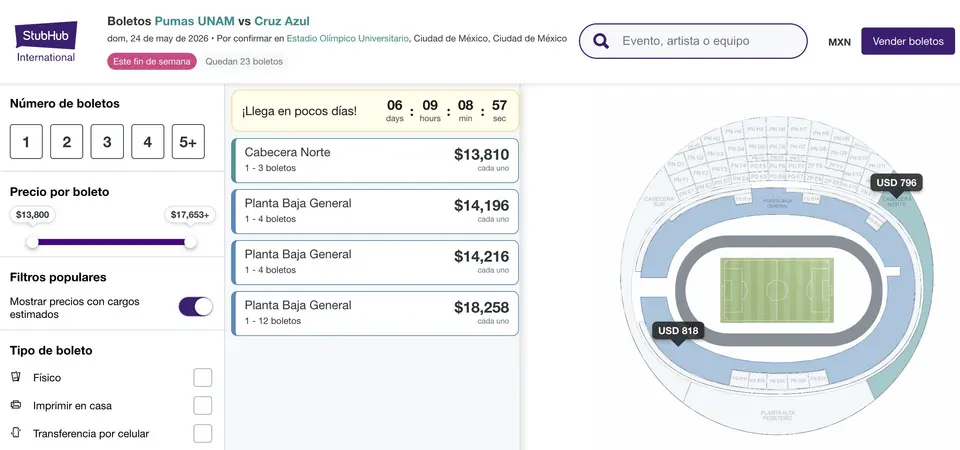
Task: Click the ¡Llega en pocos días! banner text
Action: 299,112
